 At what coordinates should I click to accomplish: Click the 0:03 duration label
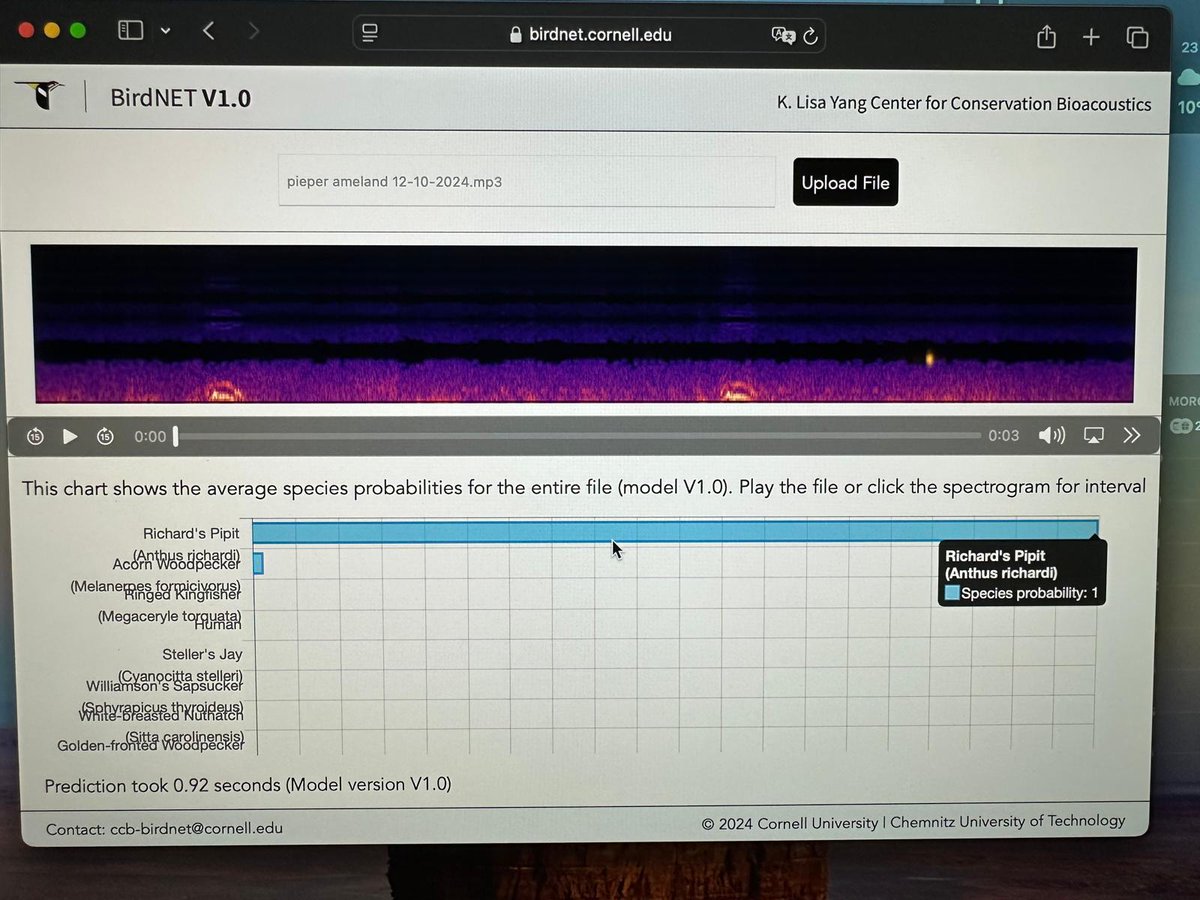point(1004,435)
